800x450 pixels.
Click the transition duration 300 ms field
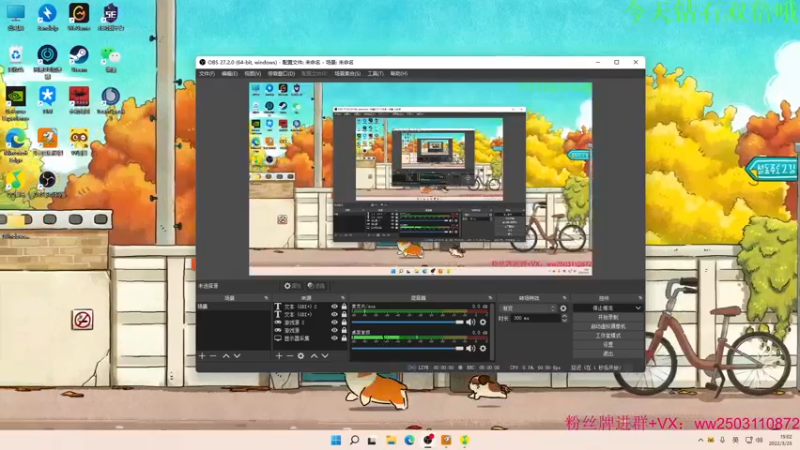pyautogui.click(x=536, y=318)
